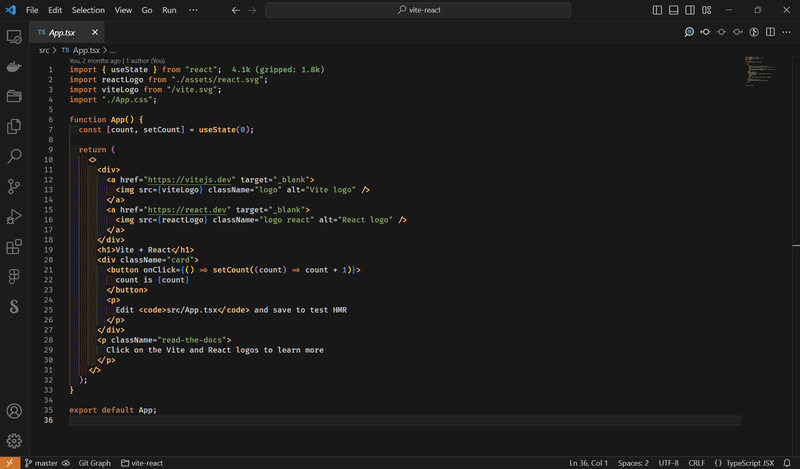Open the src breadcrumb dropdown
Screen dimensions: 800x469
44,50
